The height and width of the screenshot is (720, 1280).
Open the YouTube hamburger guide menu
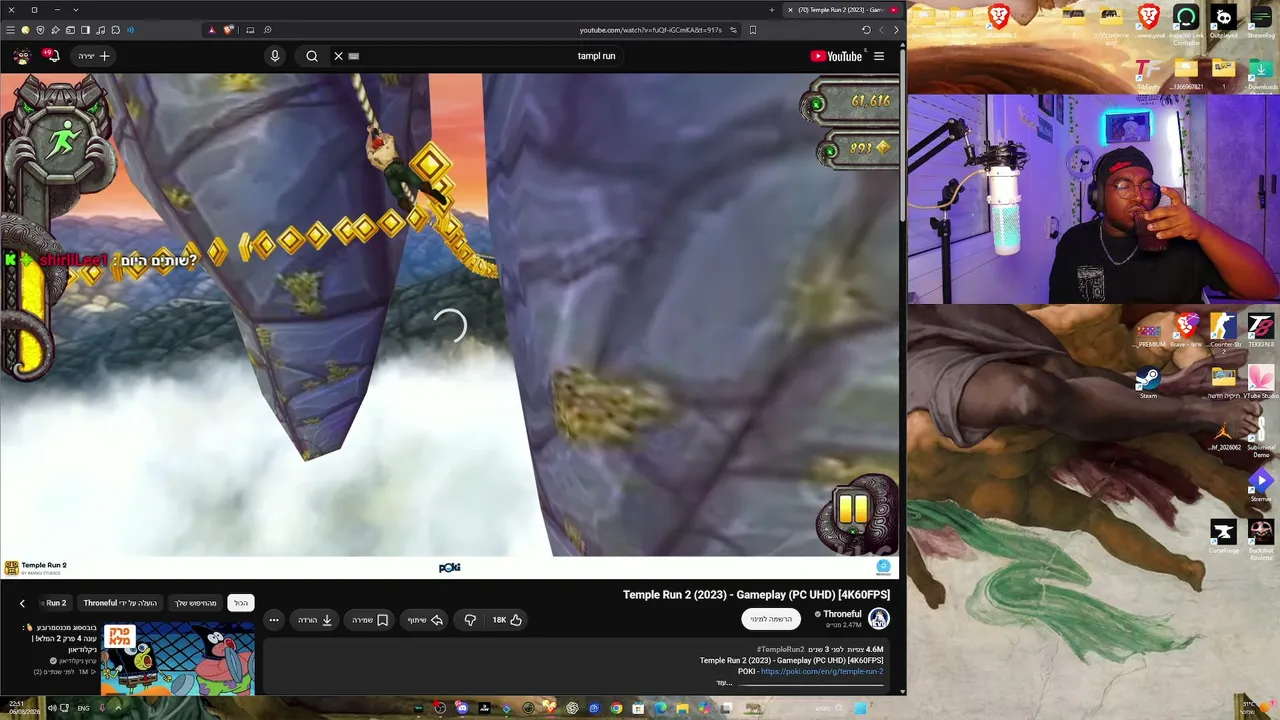point(879,56)
